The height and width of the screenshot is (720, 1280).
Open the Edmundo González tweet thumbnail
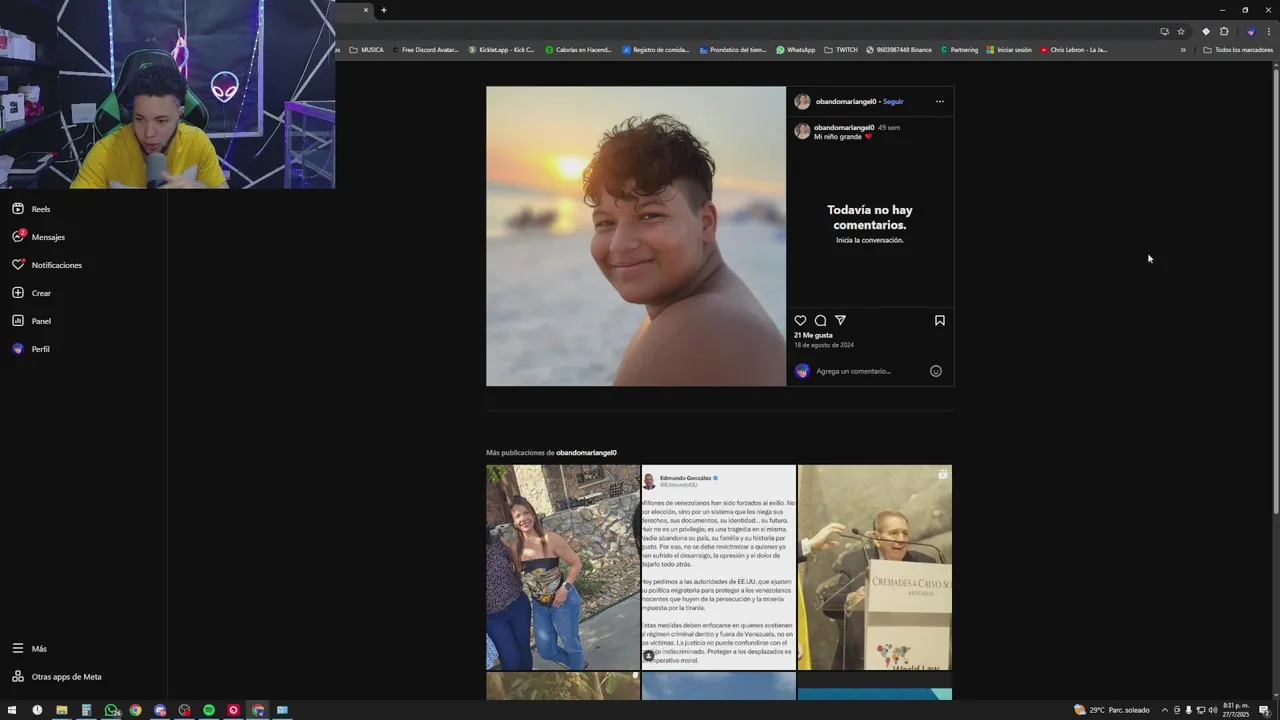(719, 567)
